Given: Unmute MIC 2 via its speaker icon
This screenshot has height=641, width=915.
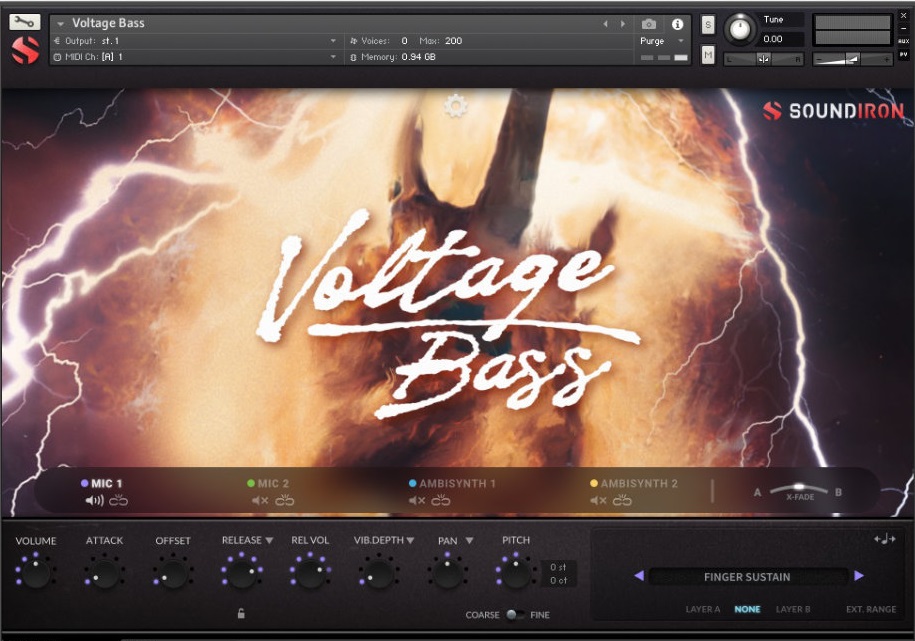Looking at the screenshot, I should pyautogui.click(x=260, y=500).
